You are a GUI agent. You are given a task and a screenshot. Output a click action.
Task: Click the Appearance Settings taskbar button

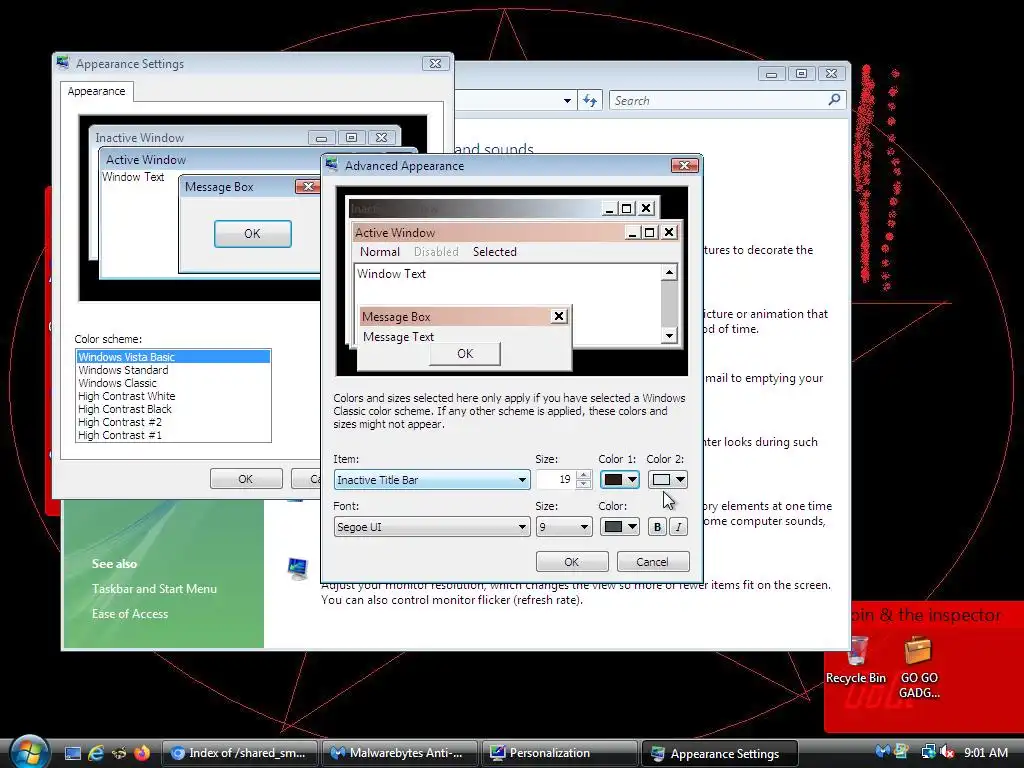pyautogui.click(x=720, y=753)
